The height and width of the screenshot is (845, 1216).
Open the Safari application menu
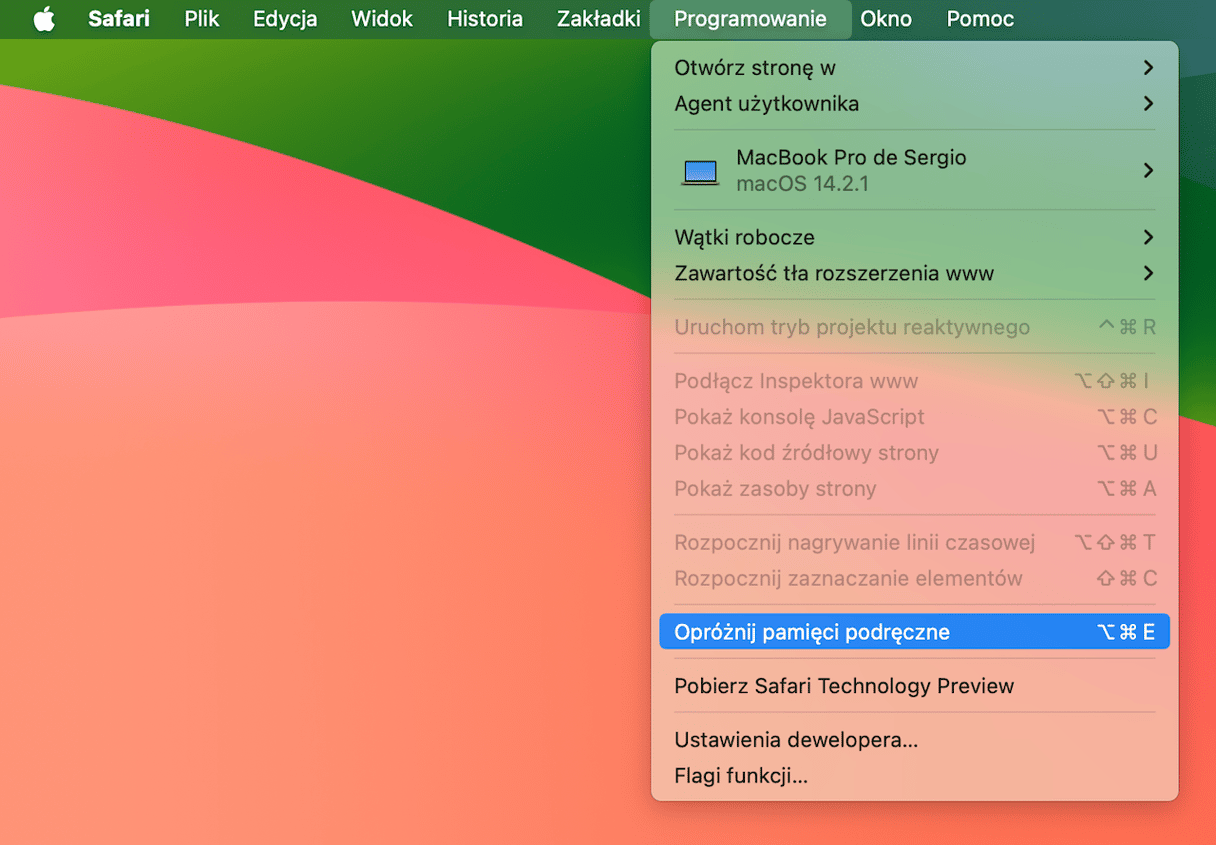coord(119,19)
